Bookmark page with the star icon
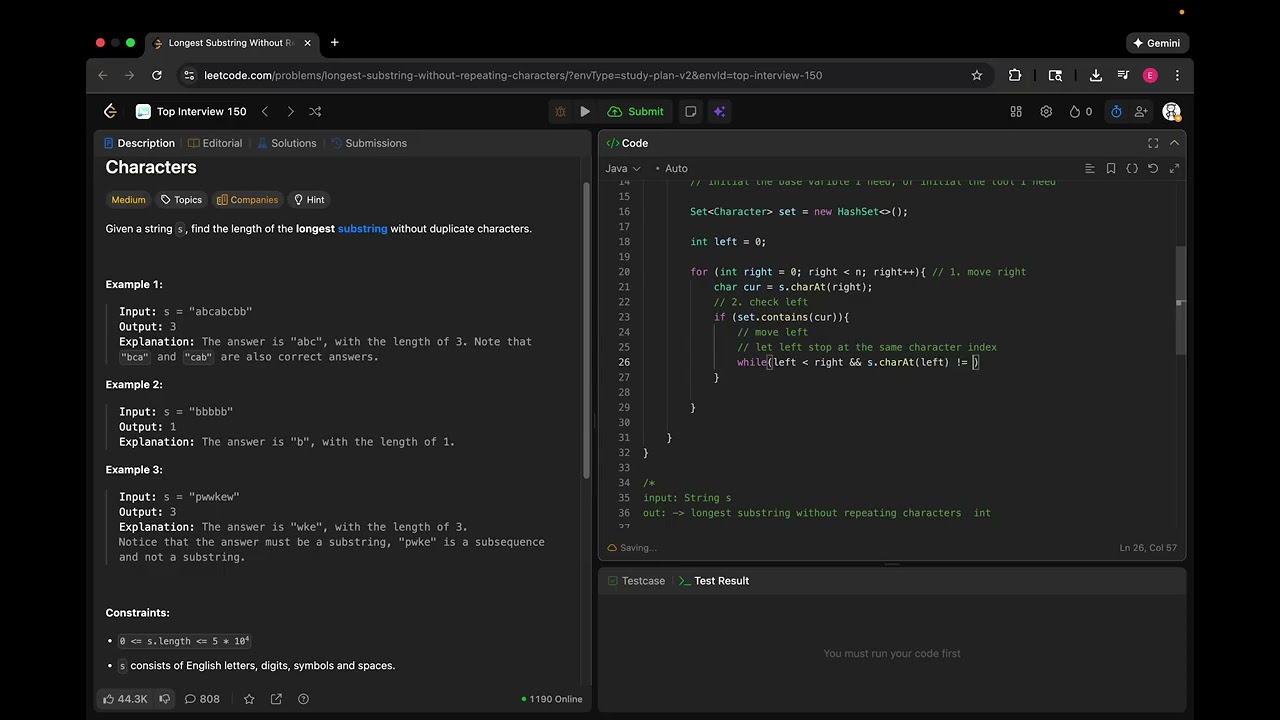 (x=977, y=75)
